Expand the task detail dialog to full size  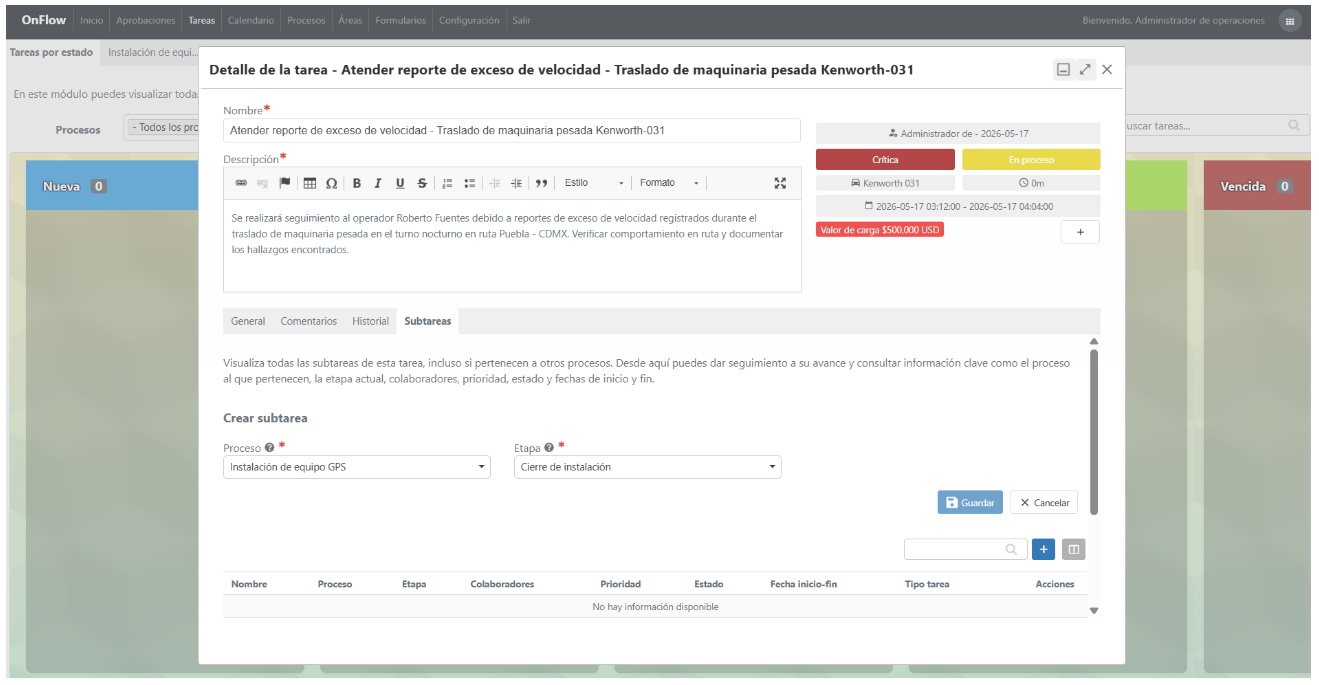click(1085, 70)
